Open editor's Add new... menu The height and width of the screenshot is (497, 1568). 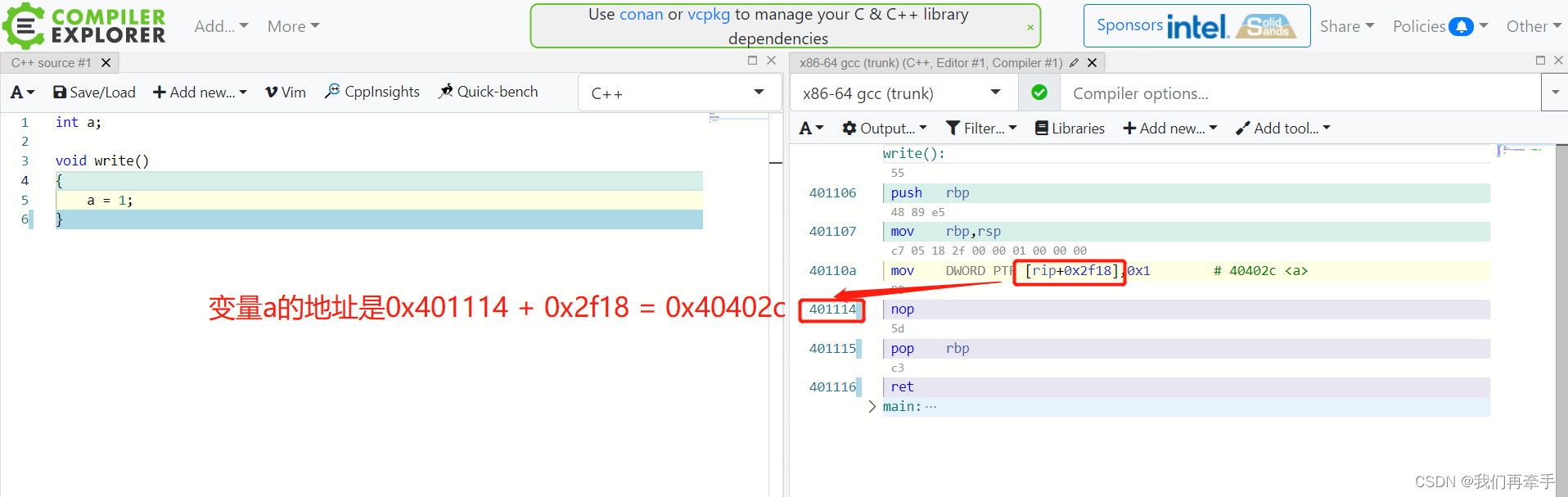tap(200, 93)
